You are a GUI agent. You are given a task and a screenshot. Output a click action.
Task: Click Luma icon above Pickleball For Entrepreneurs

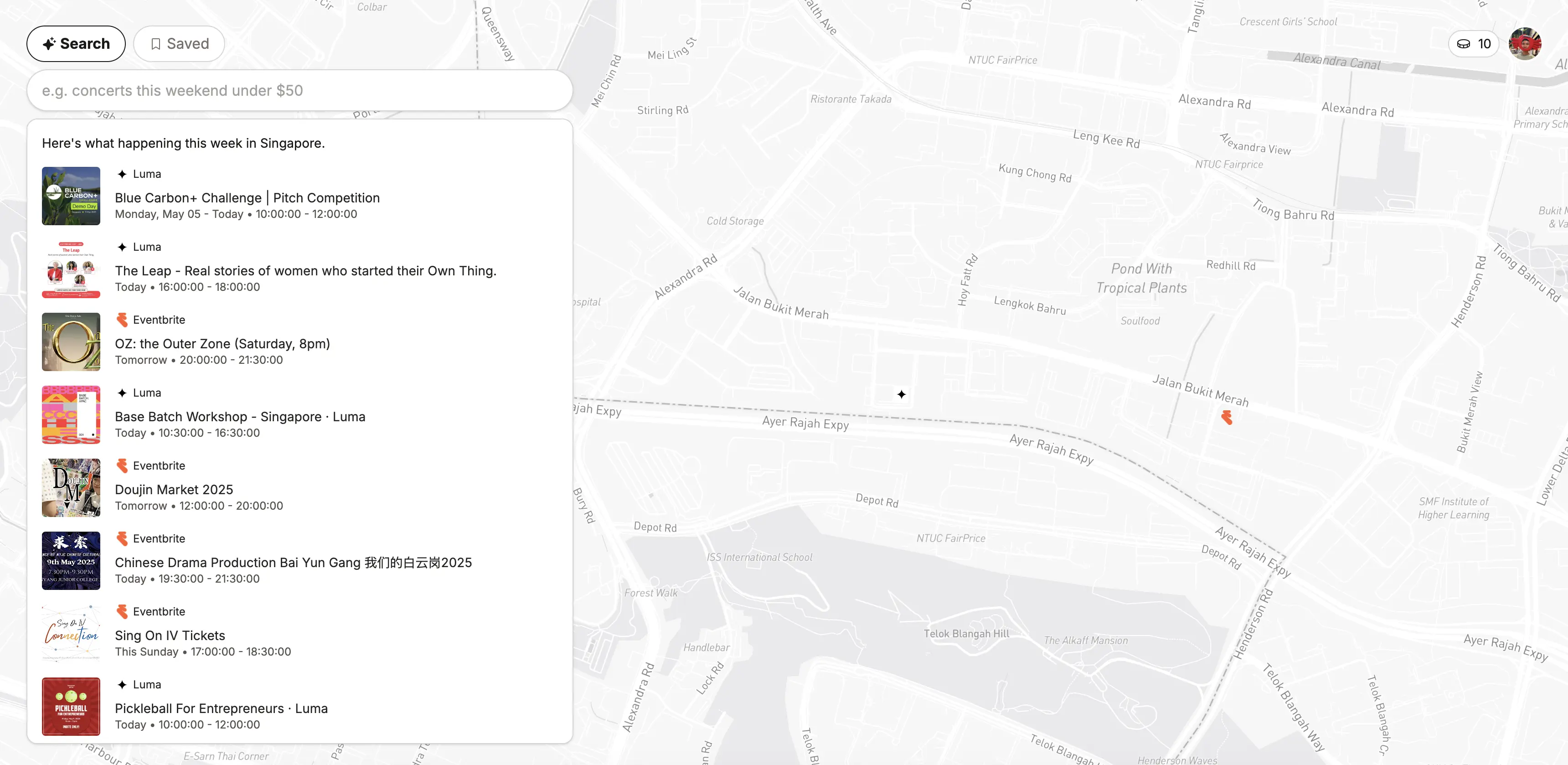coord(122,685)
